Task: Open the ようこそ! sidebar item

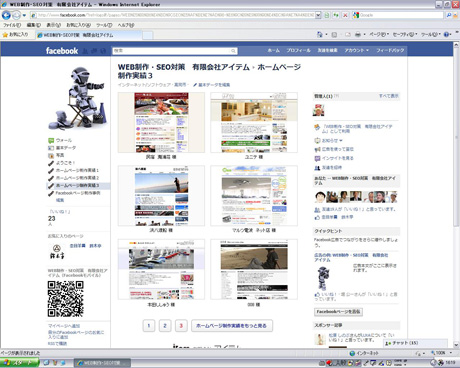Action: click(x=65, y=163)
